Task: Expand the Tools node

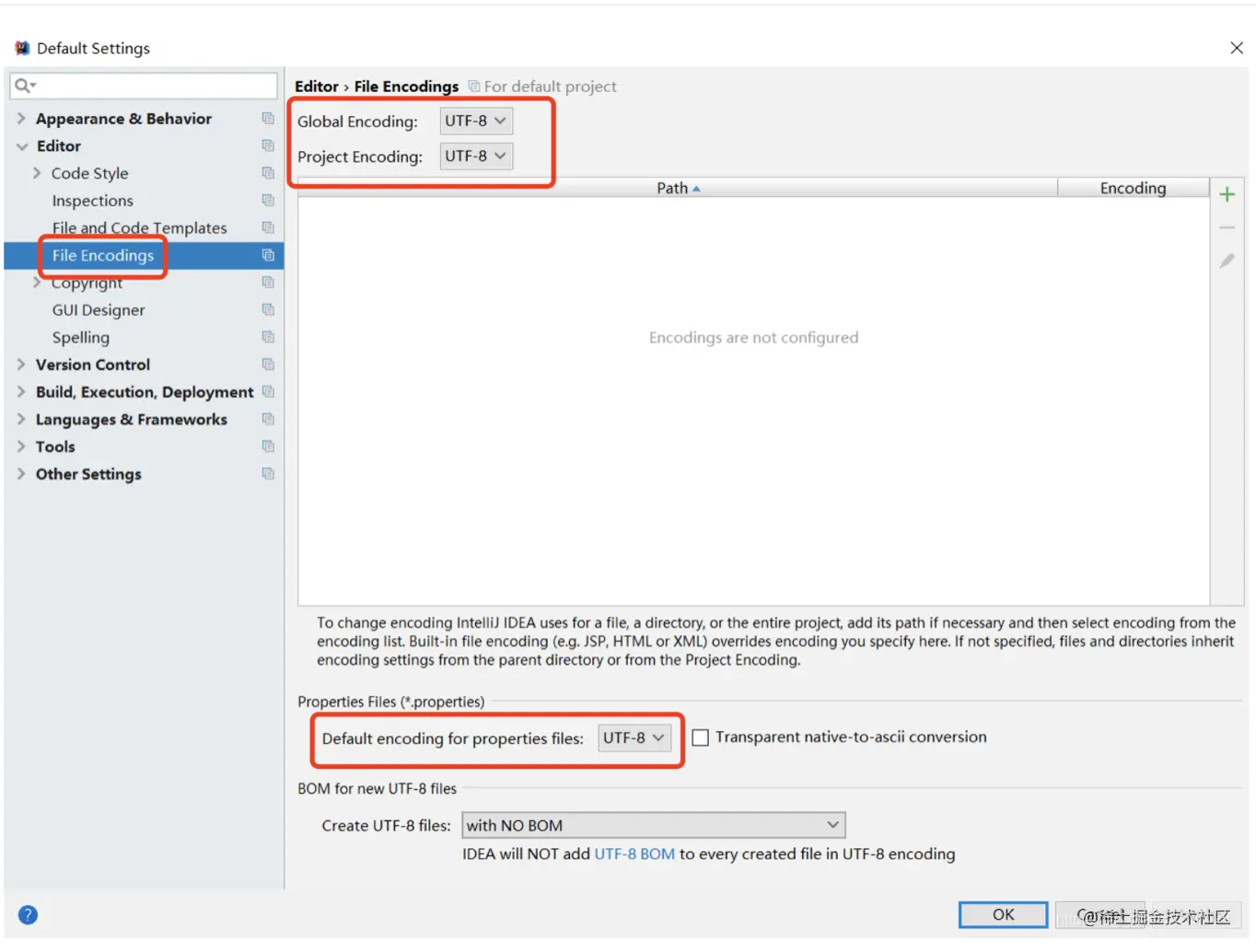Action: (x=21, y=447)
